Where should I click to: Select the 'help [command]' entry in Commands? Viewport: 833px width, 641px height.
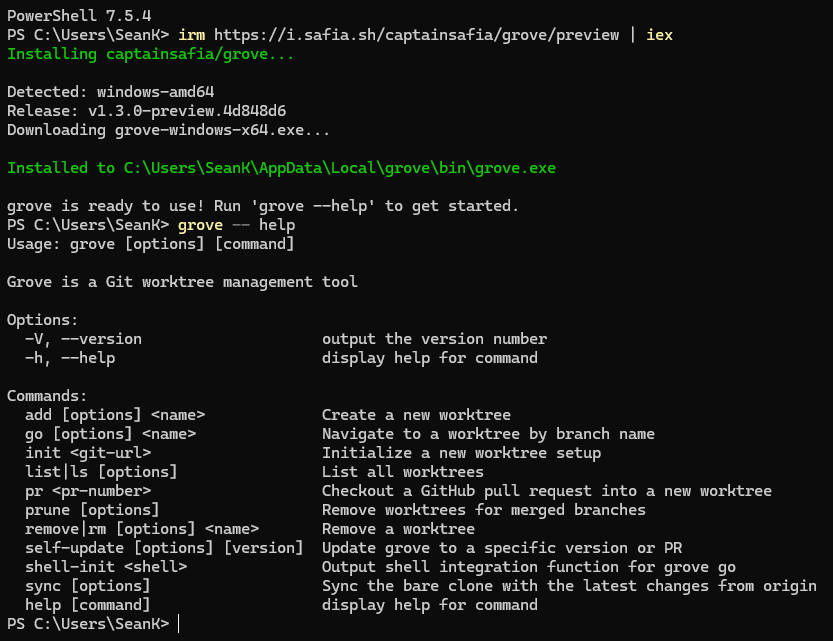tap(88, 605)
